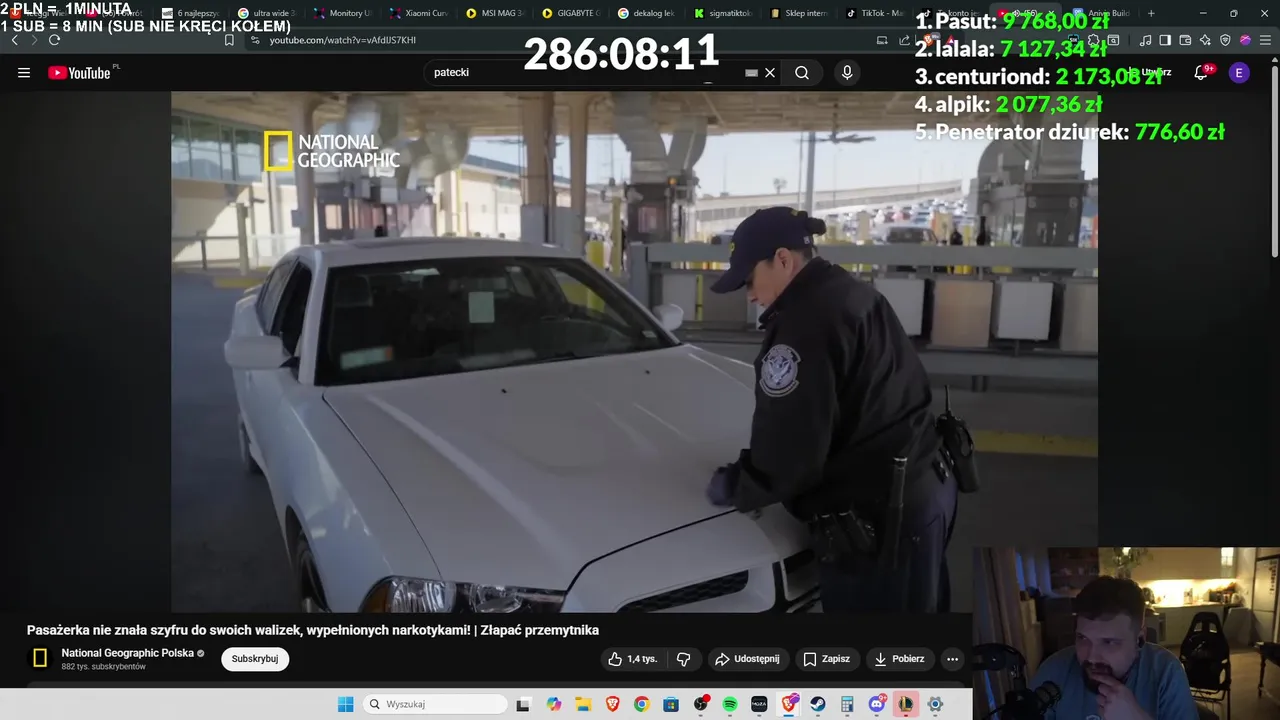
Task: Open a new browser tab
Action: 1151,13
